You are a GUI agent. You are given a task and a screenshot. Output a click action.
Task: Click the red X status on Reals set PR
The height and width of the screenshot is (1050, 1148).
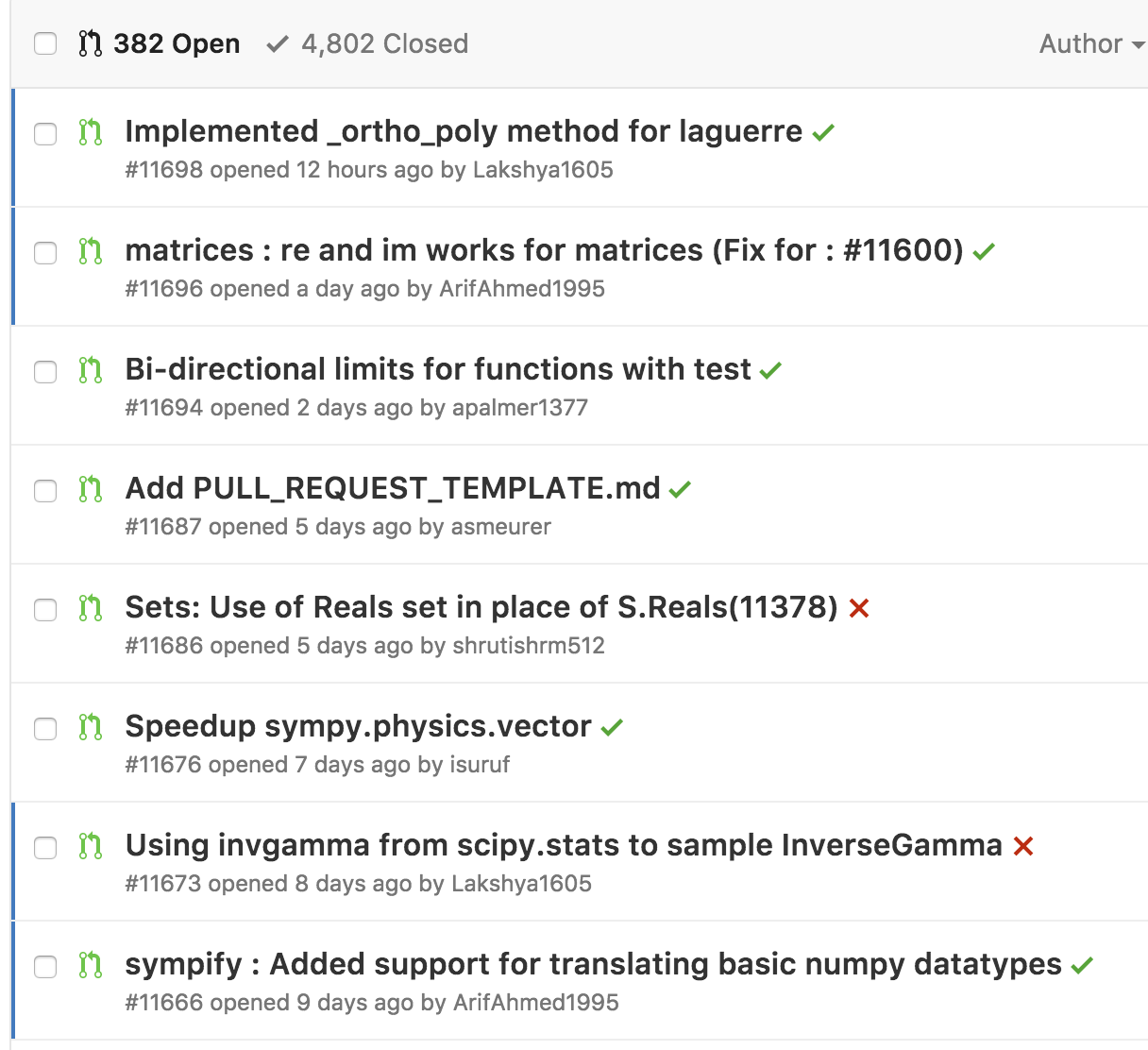[x=858, y=609]
